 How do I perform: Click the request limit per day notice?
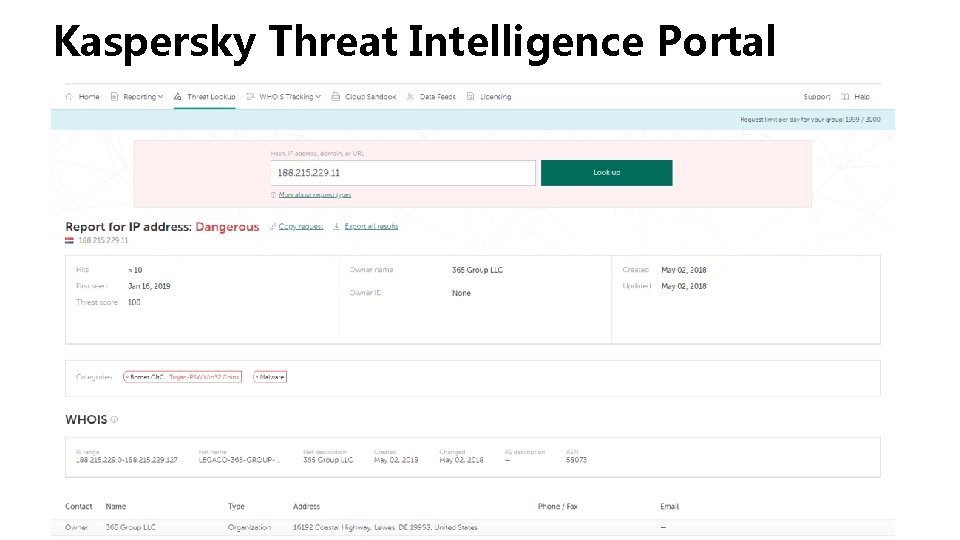click(810, 119)
